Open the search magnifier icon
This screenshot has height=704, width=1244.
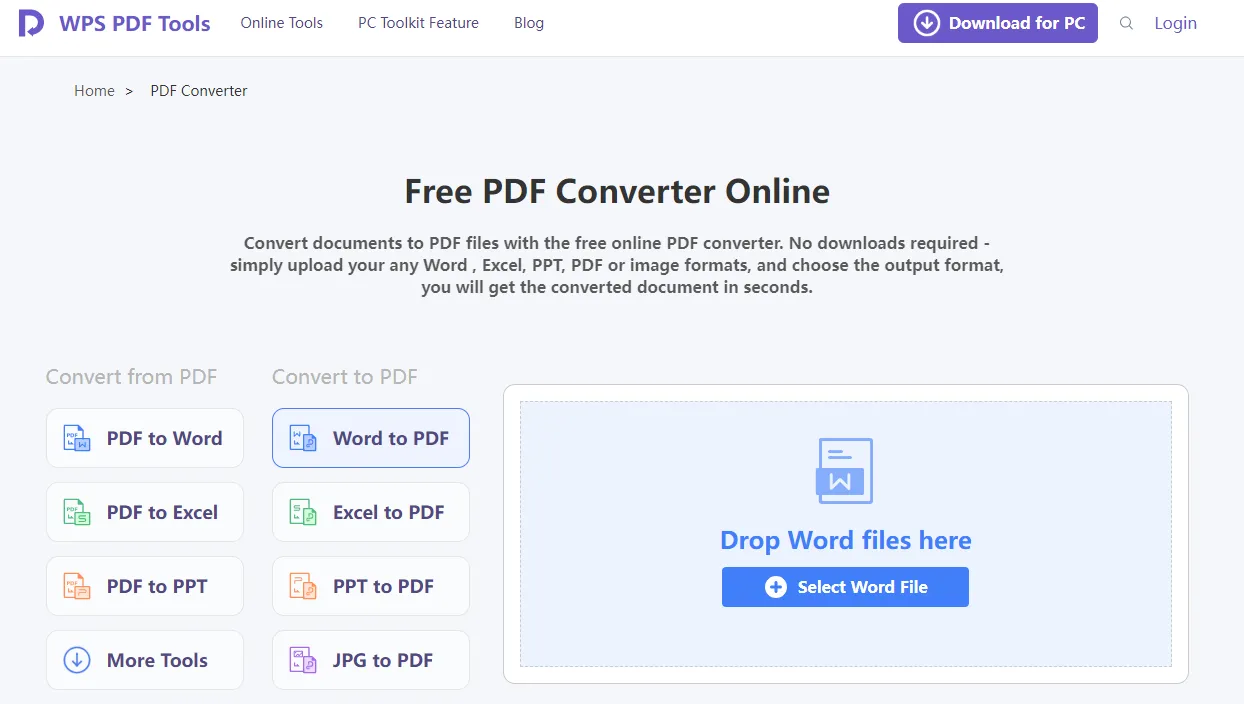(1126, 23)
